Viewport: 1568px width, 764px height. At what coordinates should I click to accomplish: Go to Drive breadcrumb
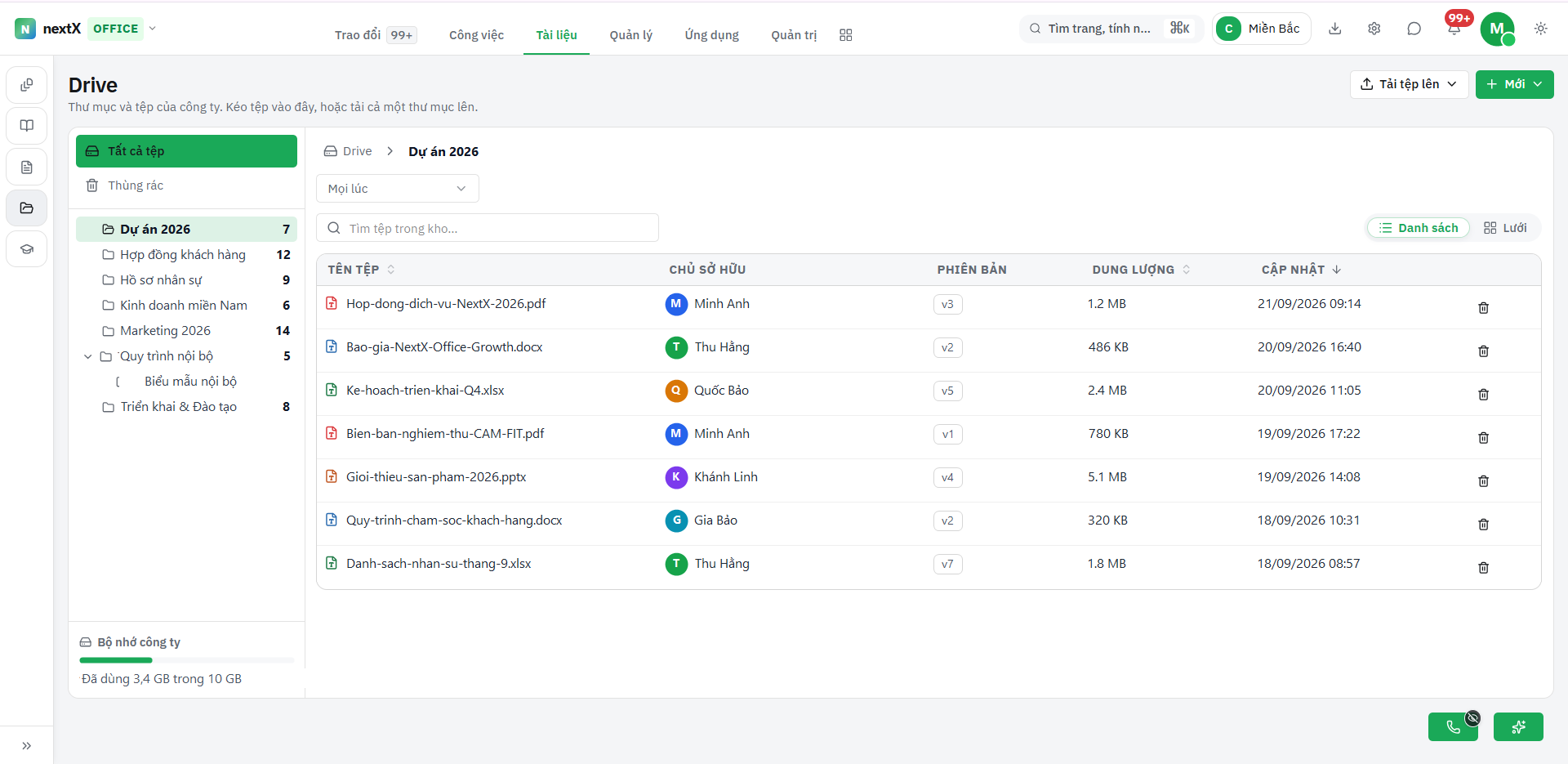(x=348, y=151)
